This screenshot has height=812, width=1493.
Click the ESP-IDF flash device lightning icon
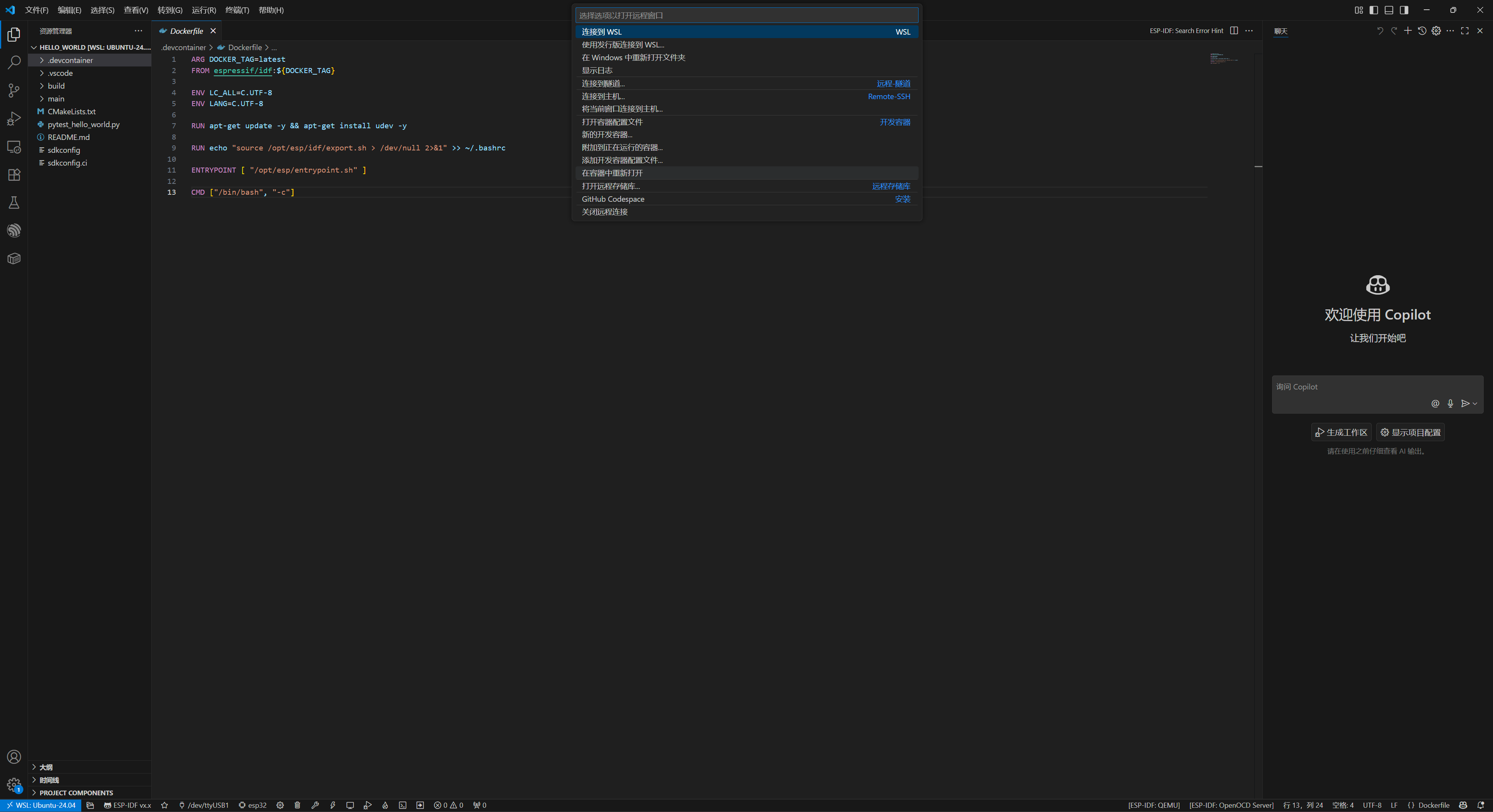[333, 805]
